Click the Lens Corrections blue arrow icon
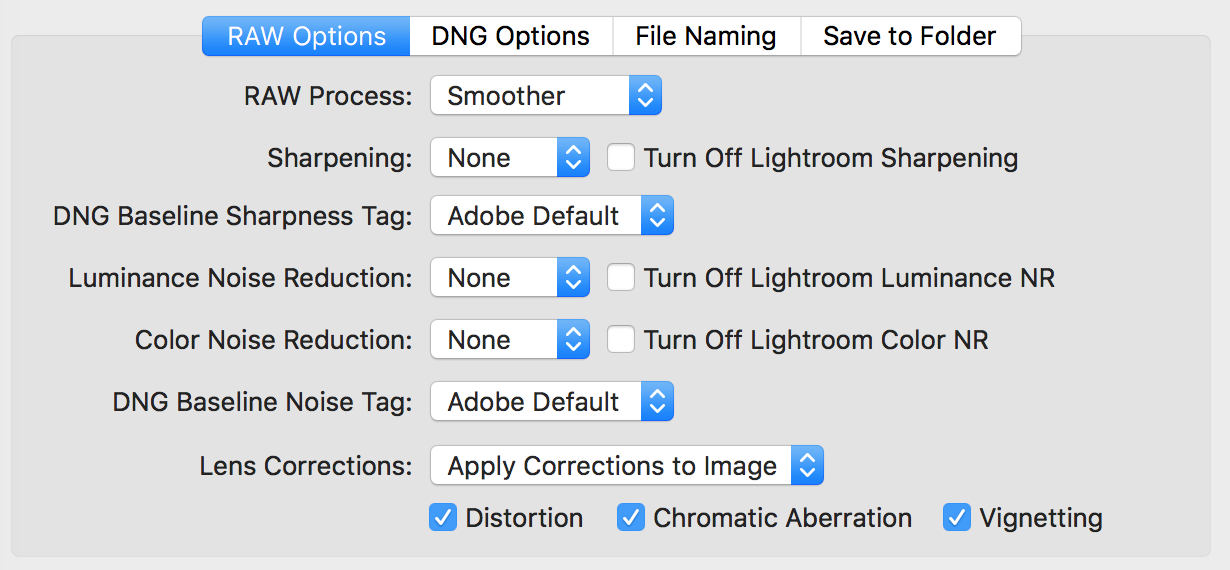The image size is (1230, 570). click(807, 466)
